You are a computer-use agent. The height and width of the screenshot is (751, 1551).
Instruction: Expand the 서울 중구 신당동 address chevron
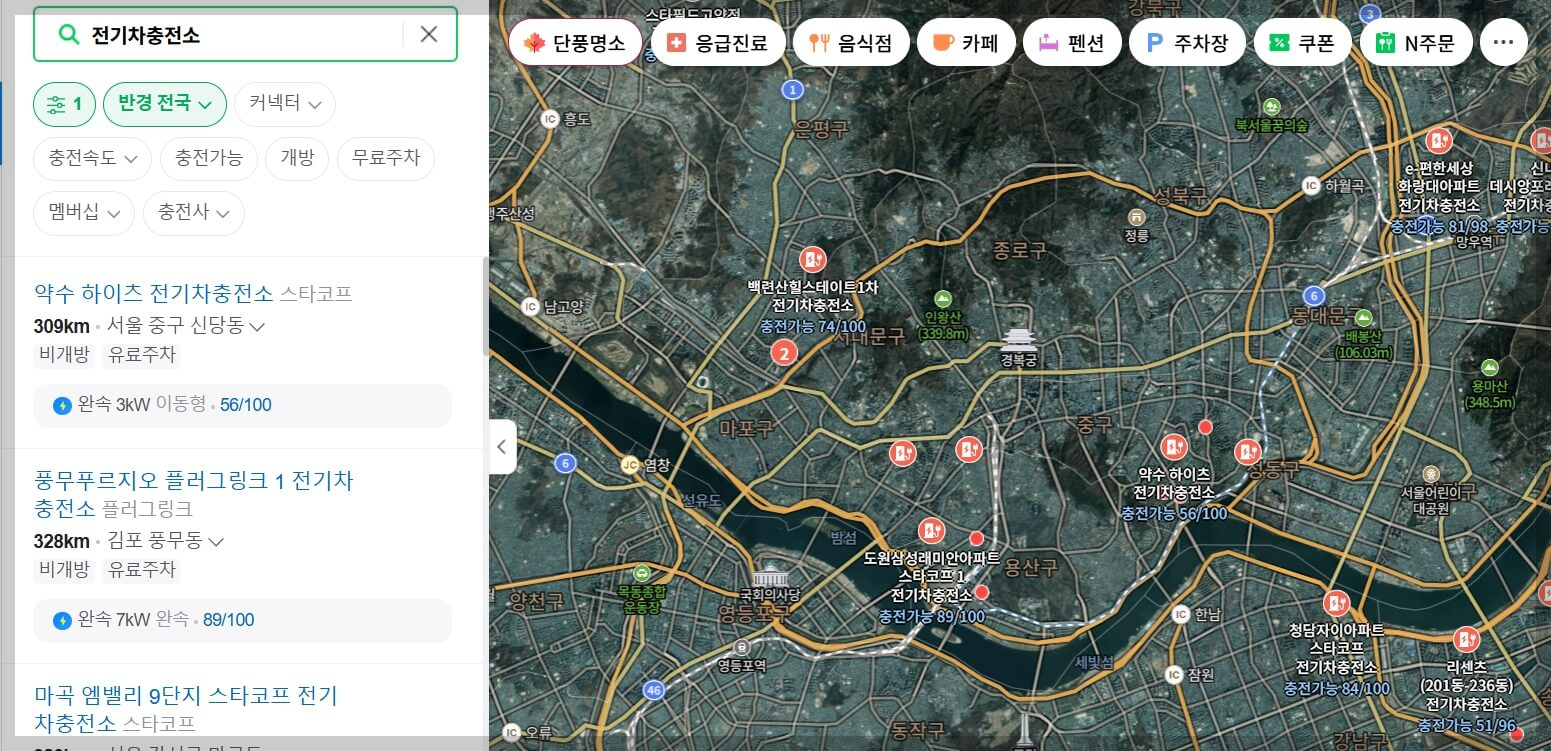tap(257, 327)
